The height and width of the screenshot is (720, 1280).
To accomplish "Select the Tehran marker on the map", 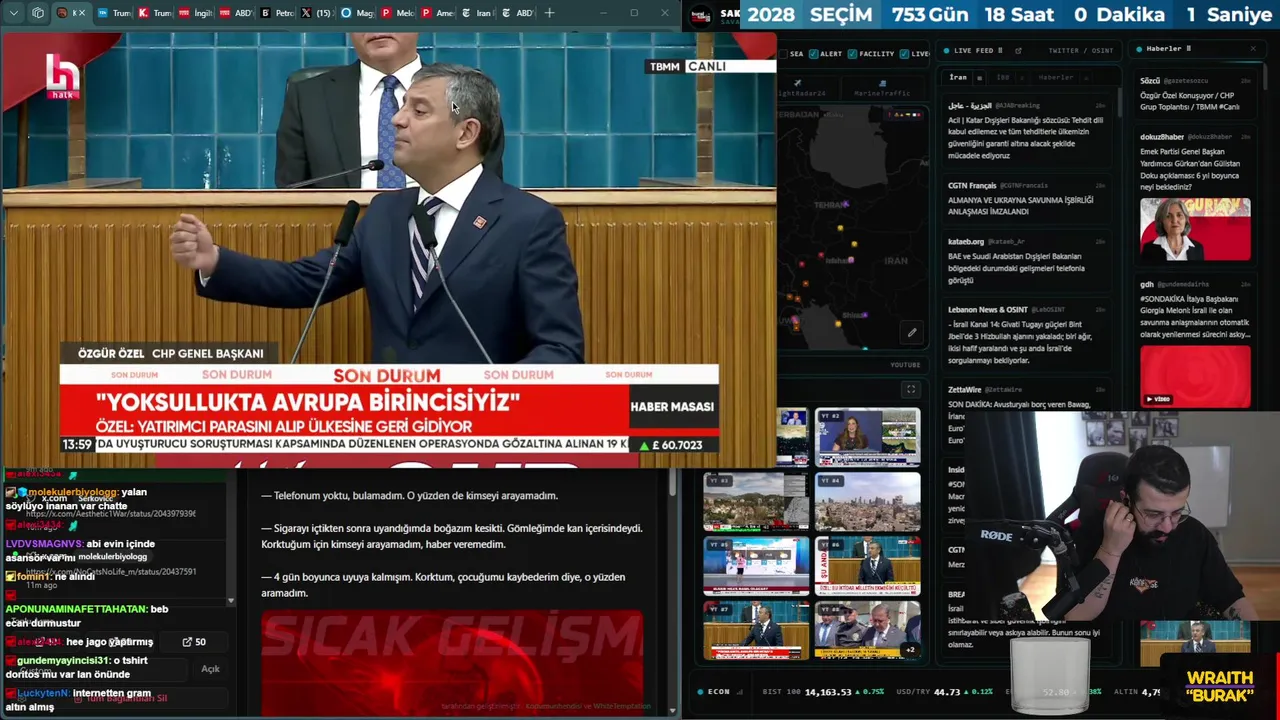I will click(x=846, y=204).
